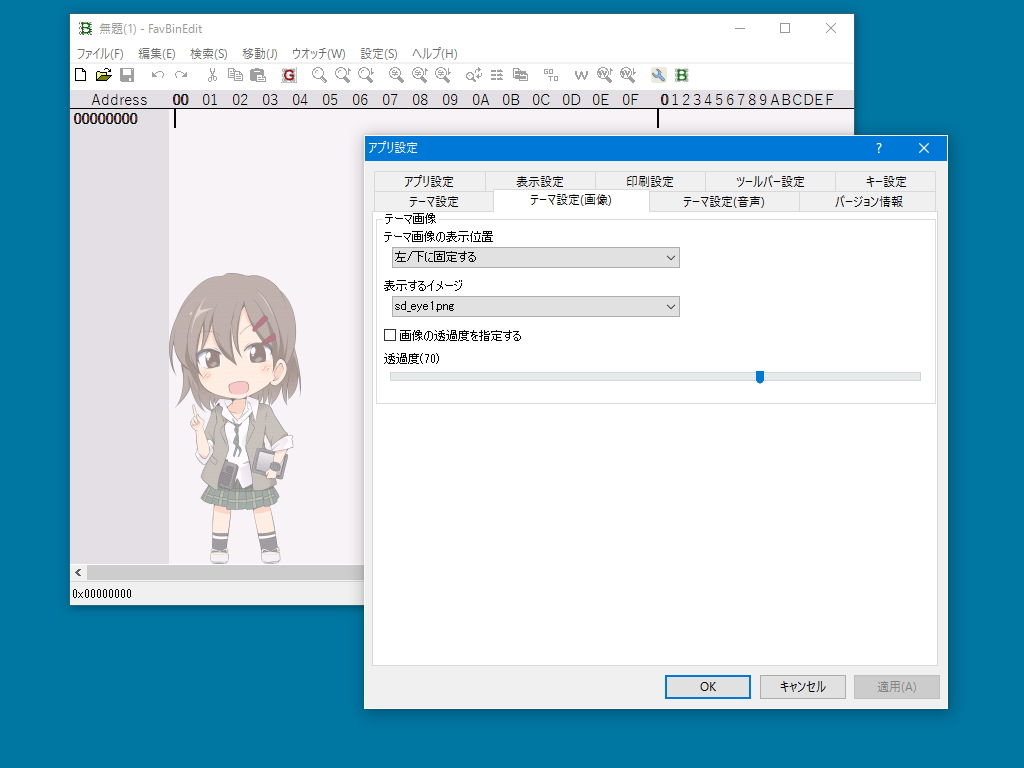The image size is (1024, 768).
Task: Enable 画像の透過度を指定する checkbox
Action: [390, 335]
